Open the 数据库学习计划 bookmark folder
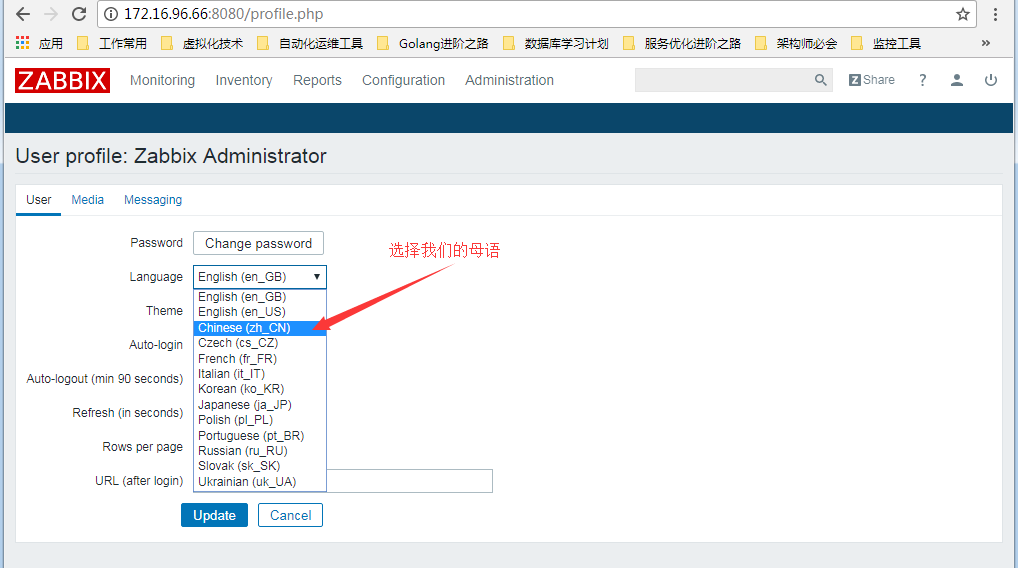 [556, 43]
